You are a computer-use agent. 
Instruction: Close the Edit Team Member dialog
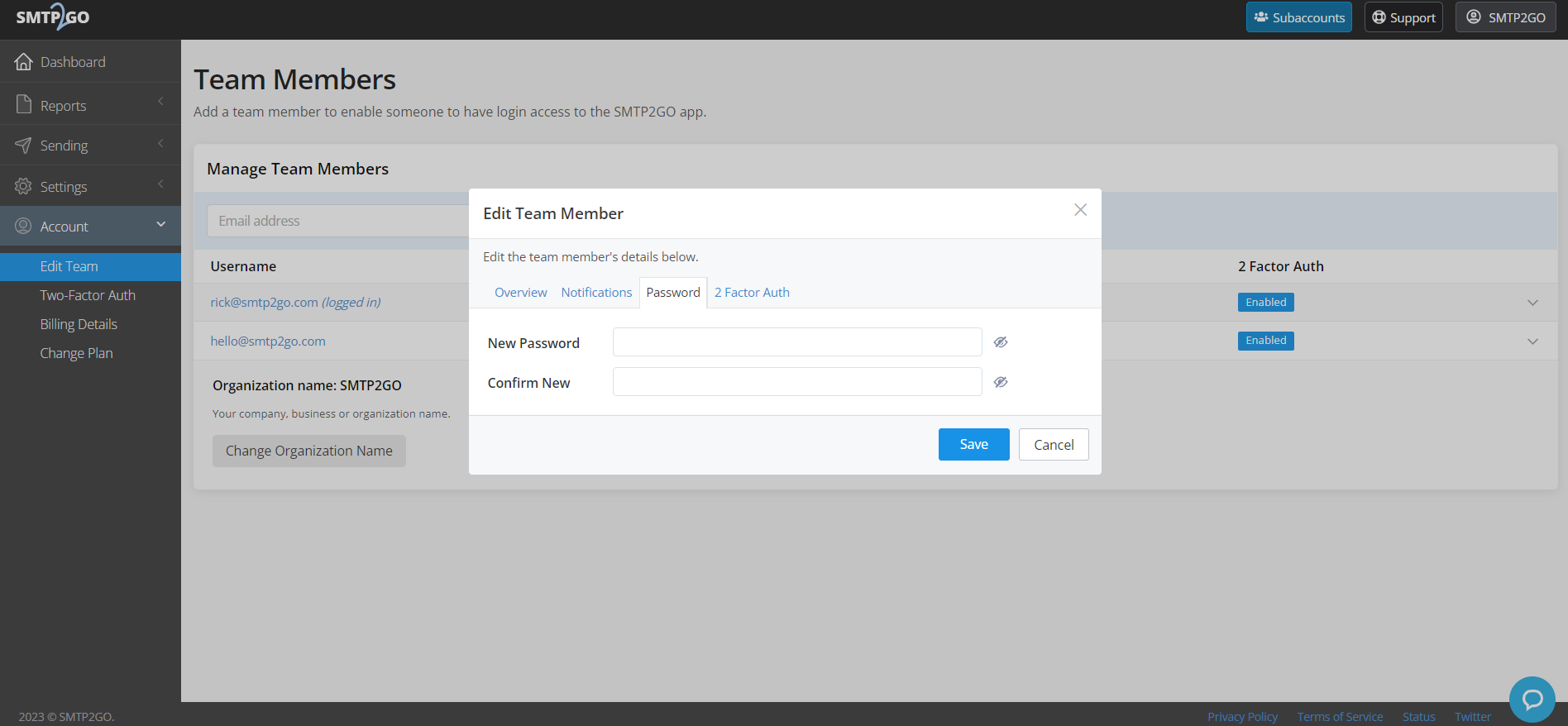pos(1080,210)
